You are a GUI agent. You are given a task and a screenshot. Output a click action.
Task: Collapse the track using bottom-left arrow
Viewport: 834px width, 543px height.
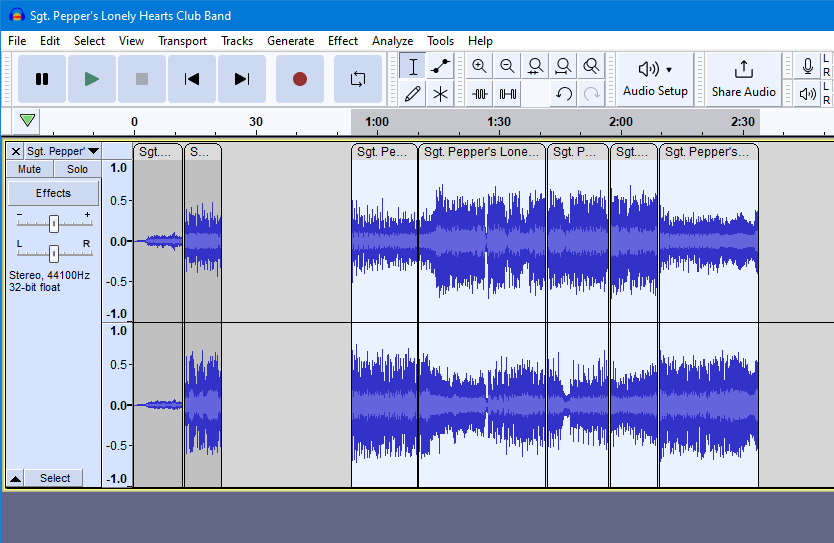coord(15,479)
